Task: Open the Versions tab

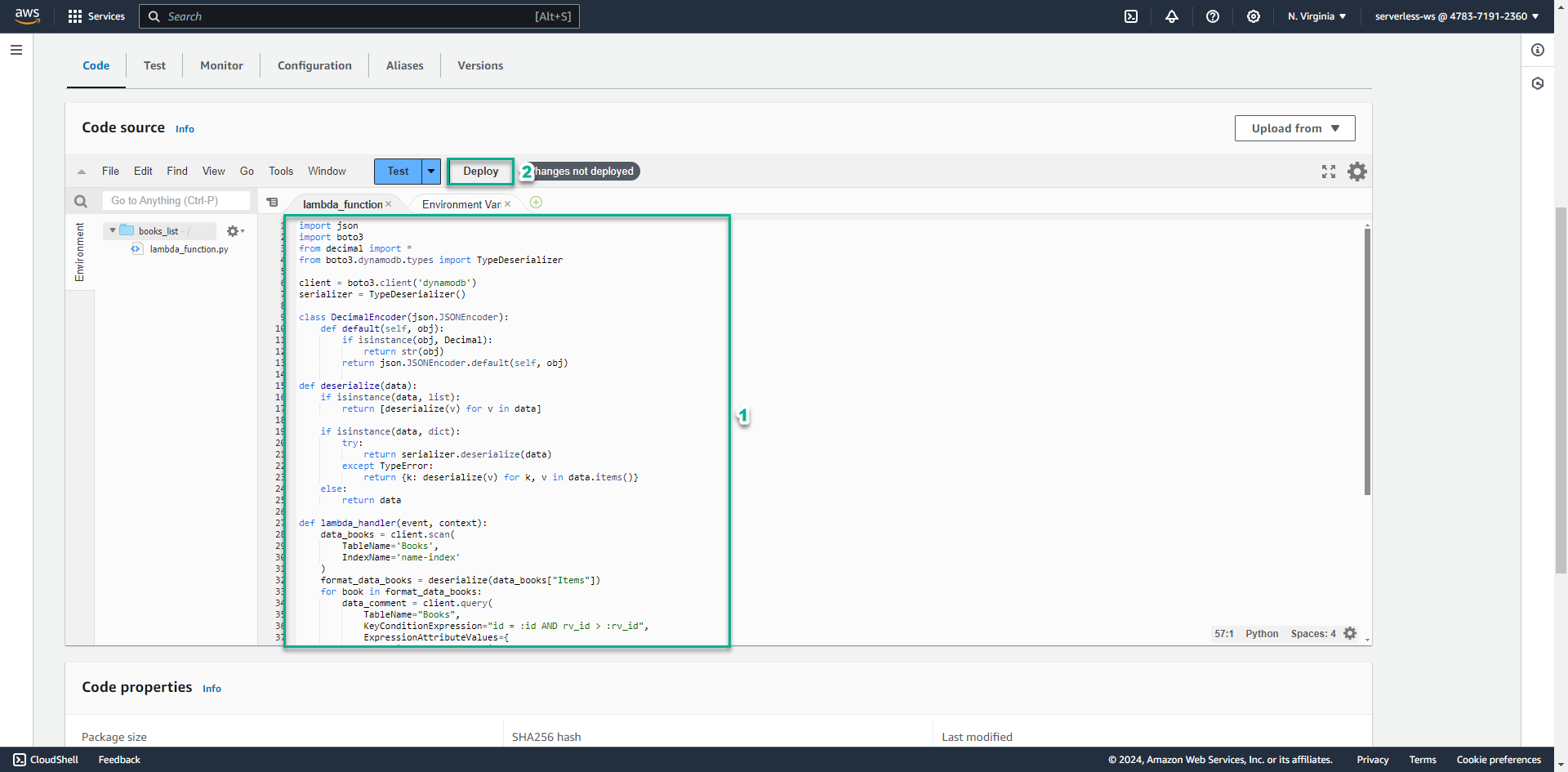Action: pyautogui.click(x=480, y=65)
